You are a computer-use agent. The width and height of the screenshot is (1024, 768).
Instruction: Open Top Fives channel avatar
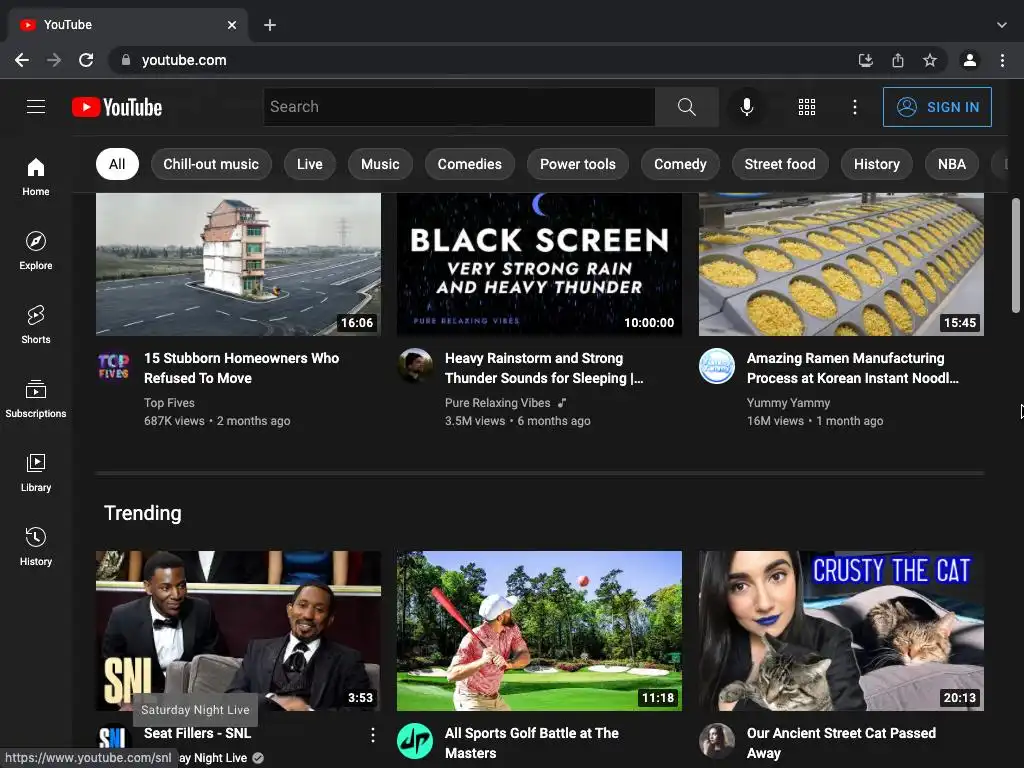pyautogui.click(x=114, y=366)
